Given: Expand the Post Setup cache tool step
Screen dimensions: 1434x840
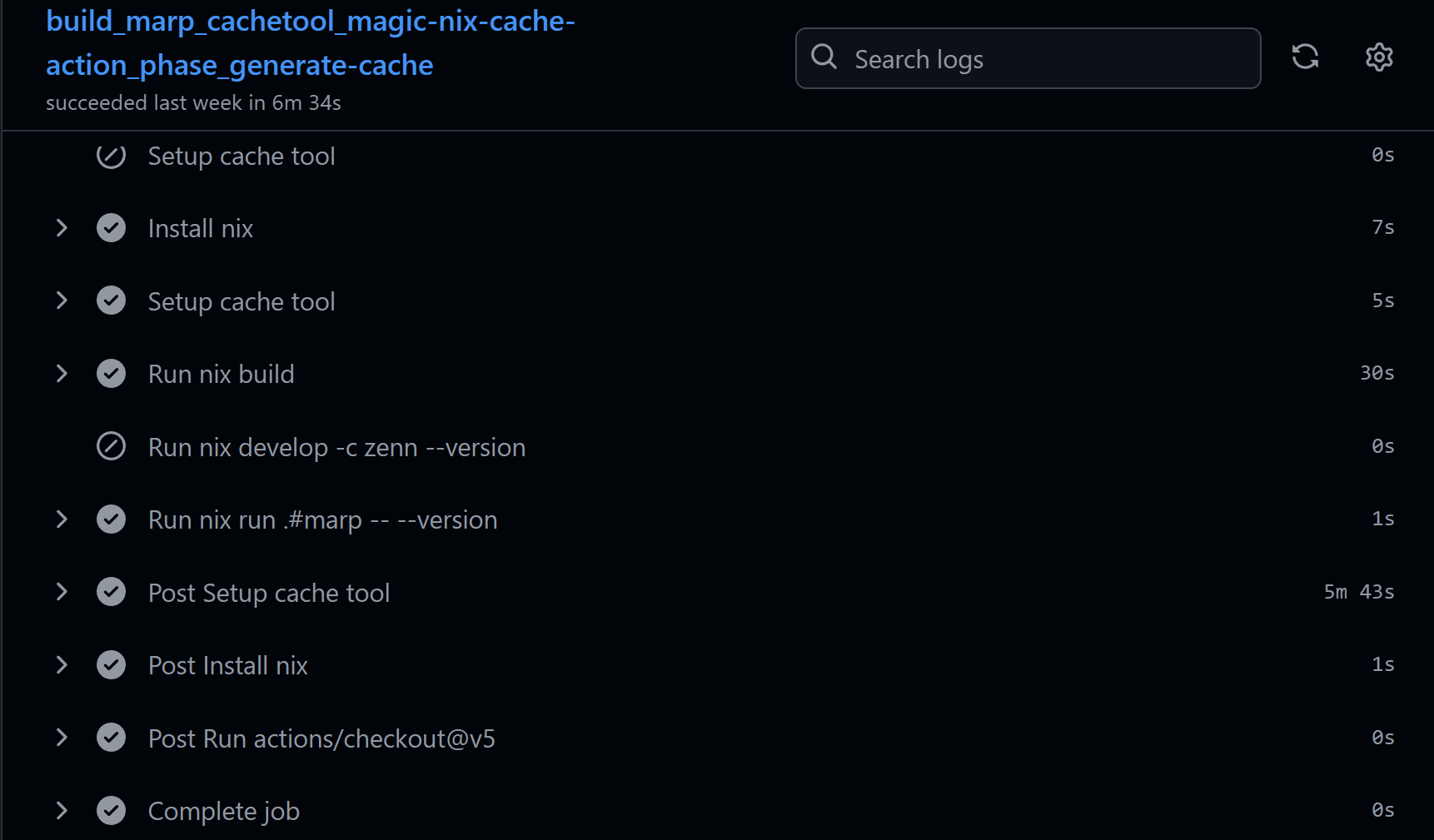Looking at the screenshot, I should click(x=61, y=591).
